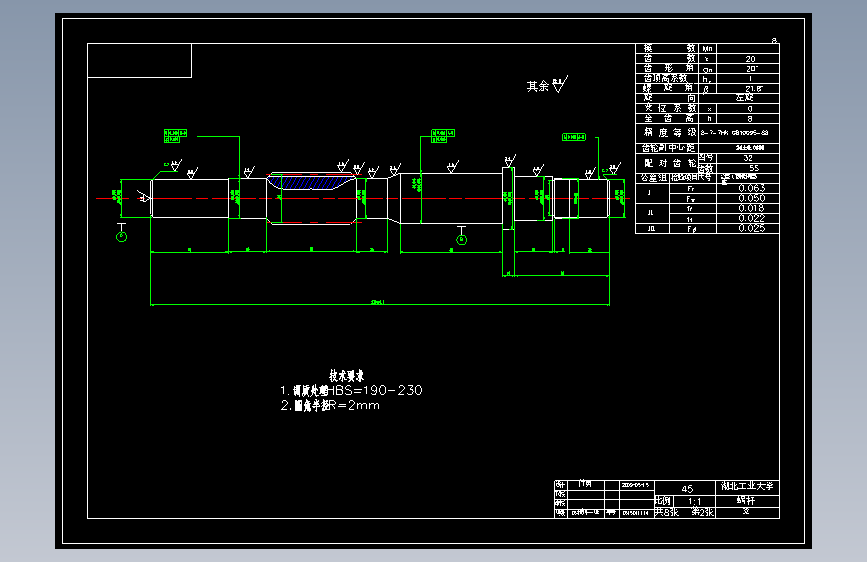867x562 pixels.
Task: Select the helix angle value 21.8°
Action: [x=754, y=89]
